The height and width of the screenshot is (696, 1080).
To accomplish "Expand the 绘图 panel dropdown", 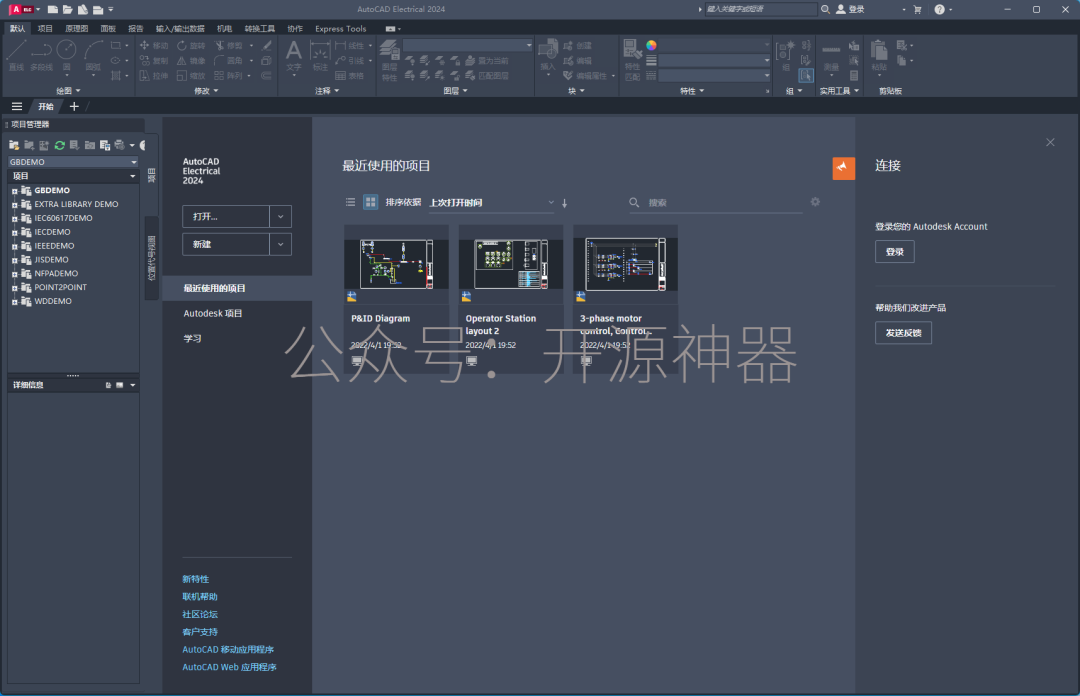I will (68, 91).
